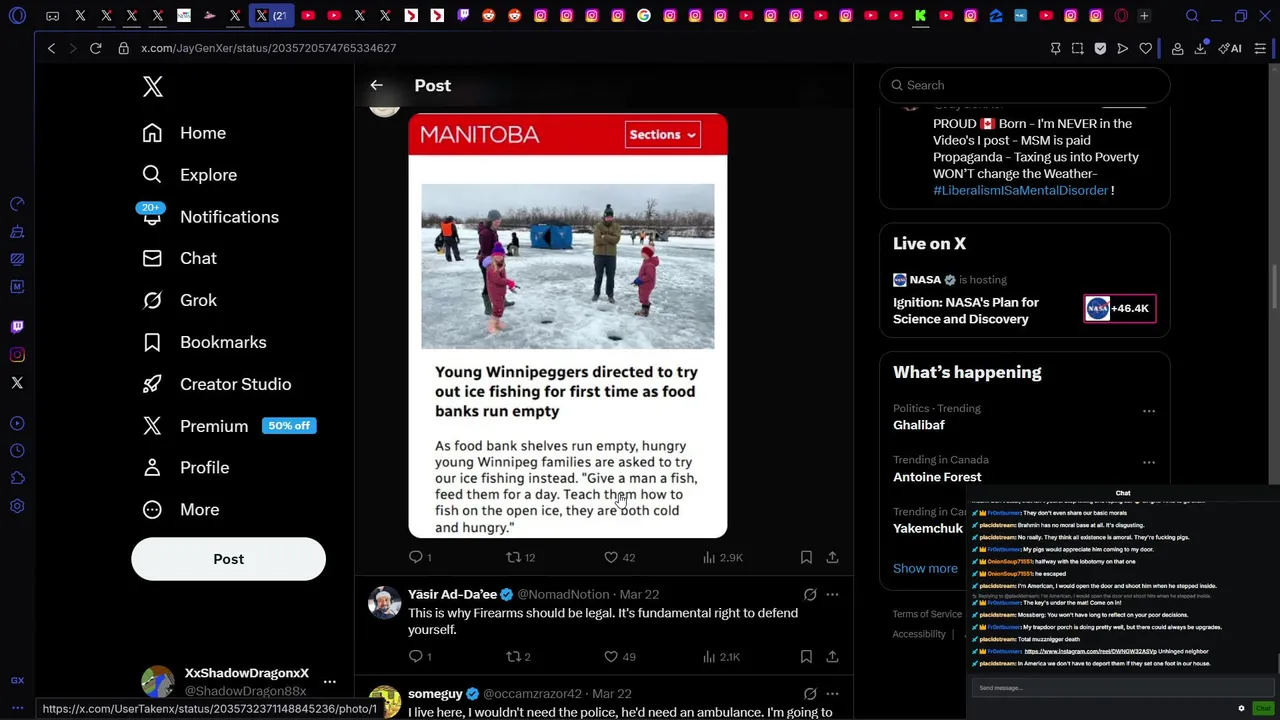Bookmark Yāsir Ad-Da'ee's reply

pos(806,657)
